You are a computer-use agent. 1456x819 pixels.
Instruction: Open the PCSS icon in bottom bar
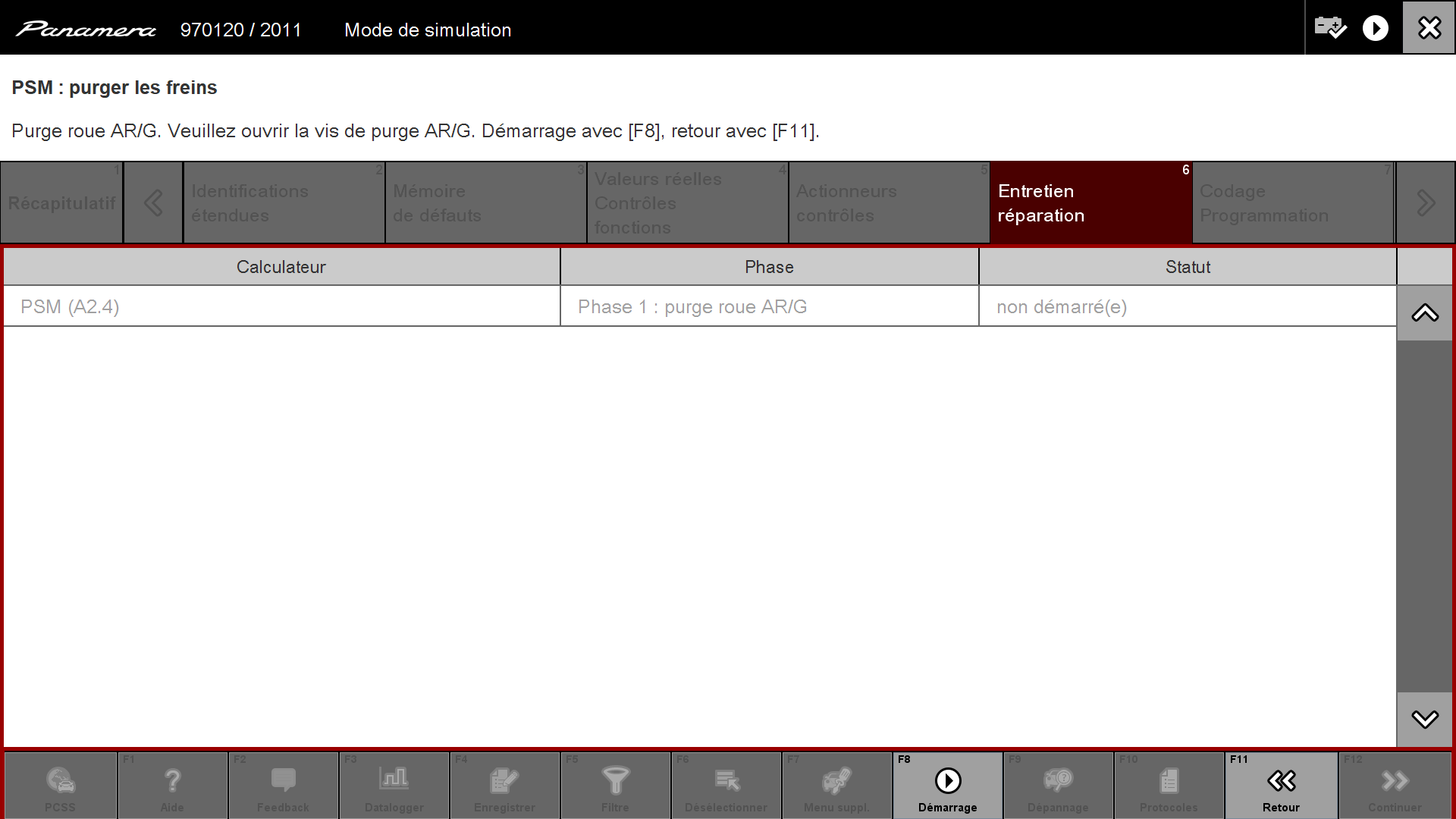(x=60, y=781)
